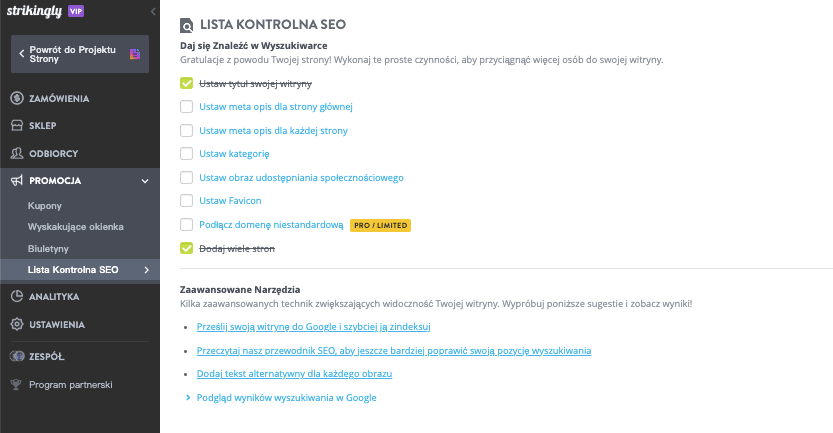Image resolution: width=833 pixels, height=433 pixels.
Task: Click the Zamówienia dollar icon
Action: point(17,98)
